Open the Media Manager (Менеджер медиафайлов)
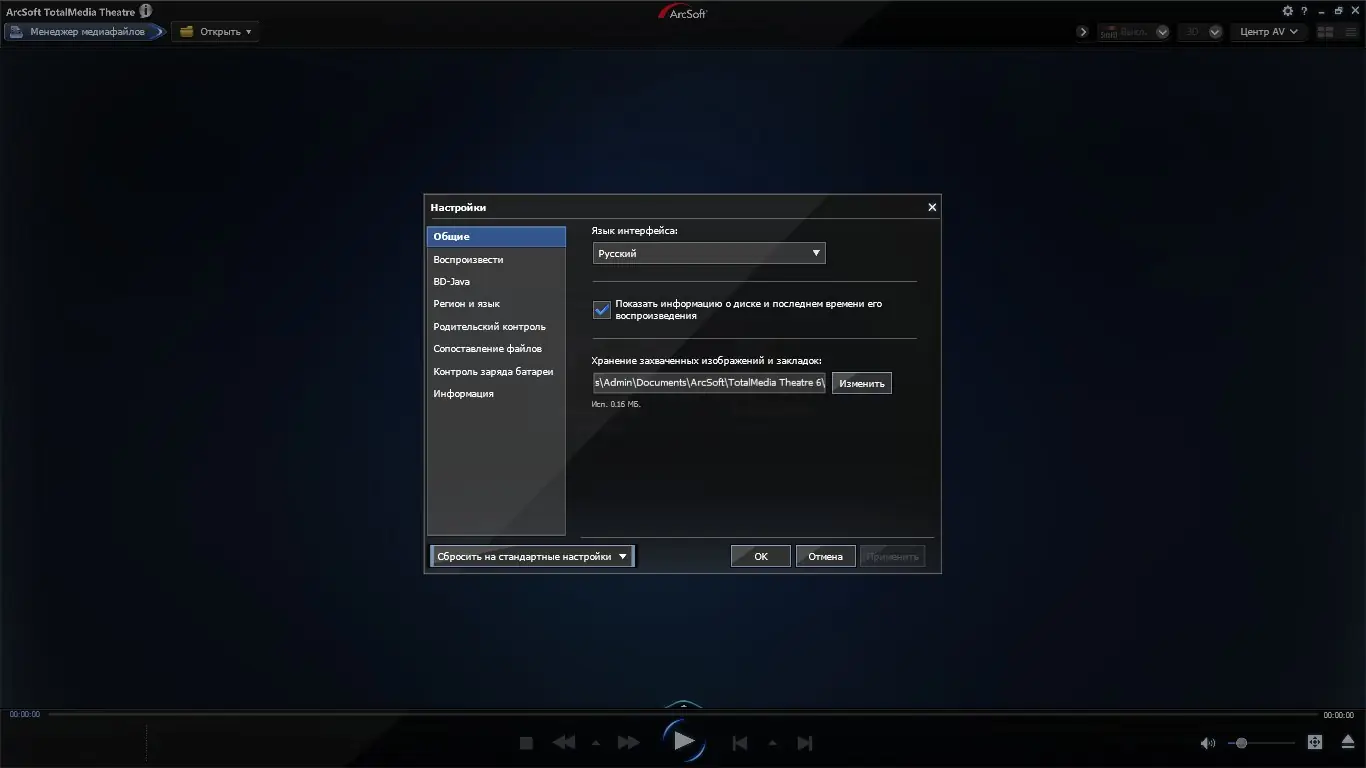The image size is (1366, 768). point(84,32)
